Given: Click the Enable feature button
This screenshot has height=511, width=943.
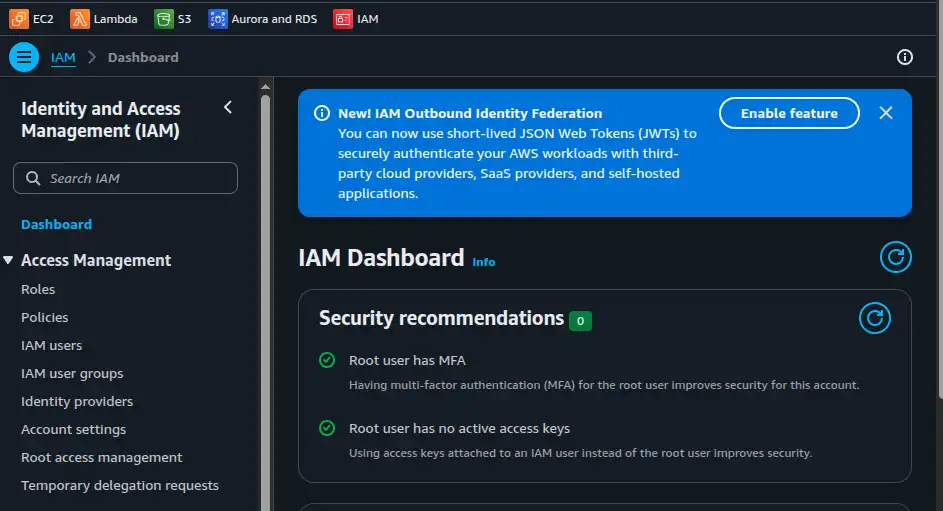Looking at the screenshot, I should pos(789,113).
